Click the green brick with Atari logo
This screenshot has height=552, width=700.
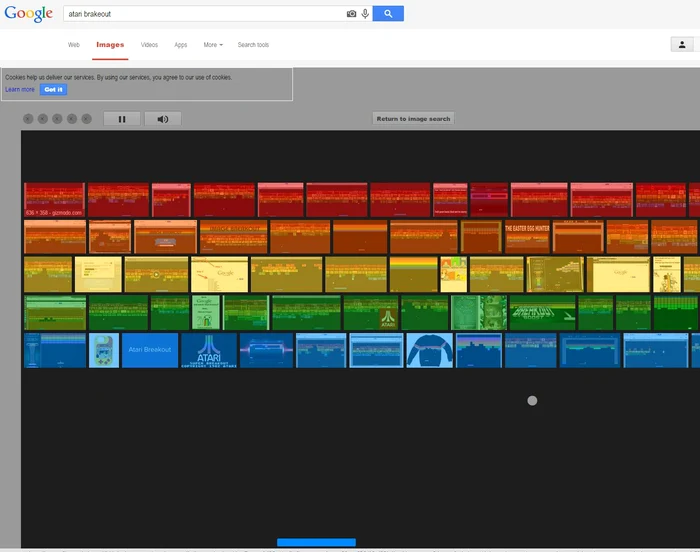click(371, 312)
